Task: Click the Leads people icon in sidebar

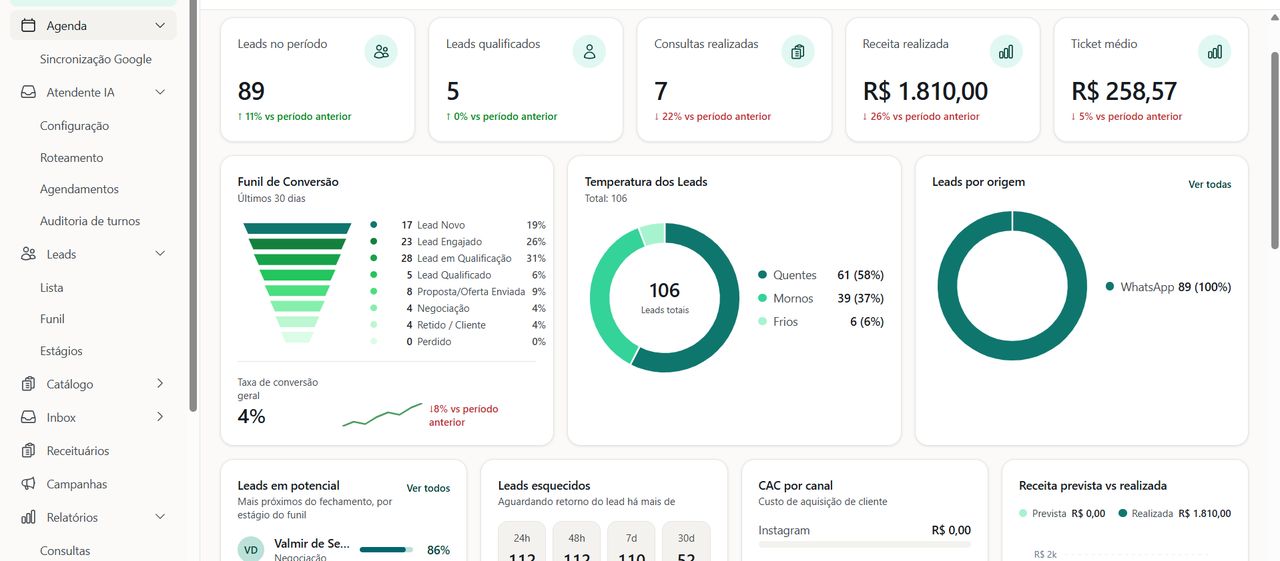Action: click(28, 254)
